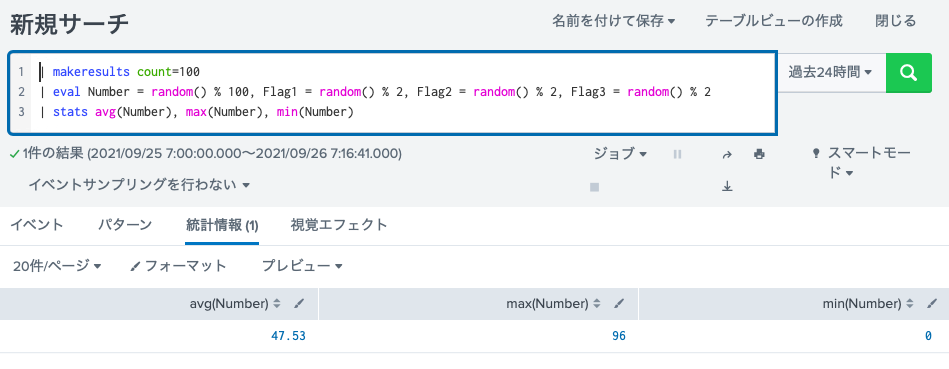This screenshot has height=369, width=949.
Task: Expand イベントサンプリングを行わない dropdown
Action: click(139, 184)
